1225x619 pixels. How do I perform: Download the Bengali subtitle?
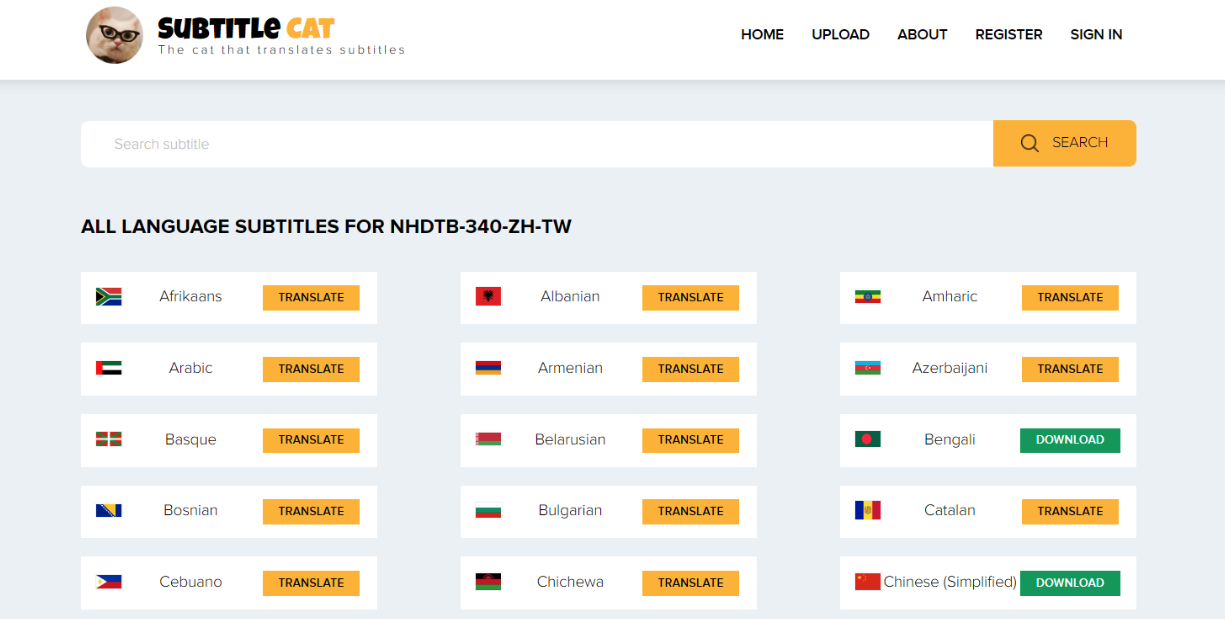[x=1070, y=440]
